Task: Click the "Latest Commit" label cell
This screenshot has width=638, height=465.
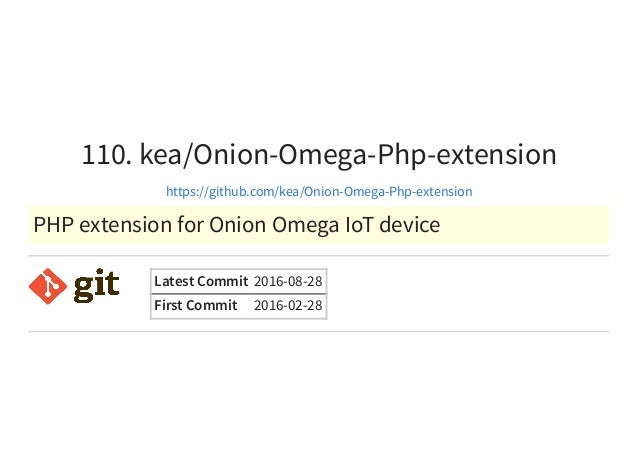Action: (x=201, y=281)
